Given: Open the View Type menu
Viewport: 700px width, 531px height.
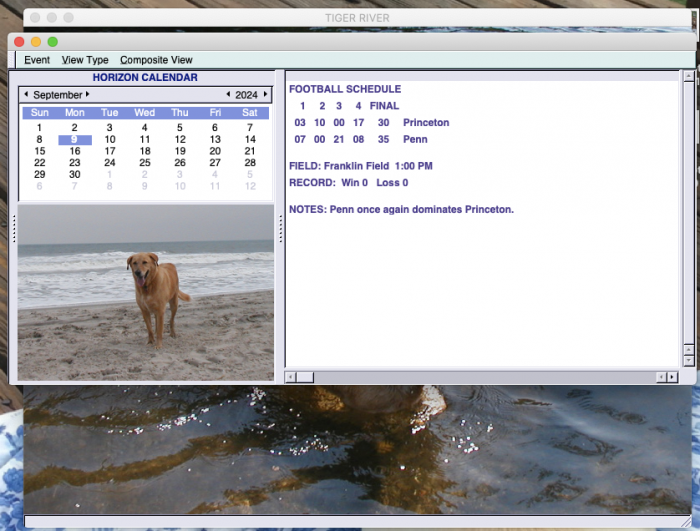Looking at the screenshot, I should [x=85, y=60].
